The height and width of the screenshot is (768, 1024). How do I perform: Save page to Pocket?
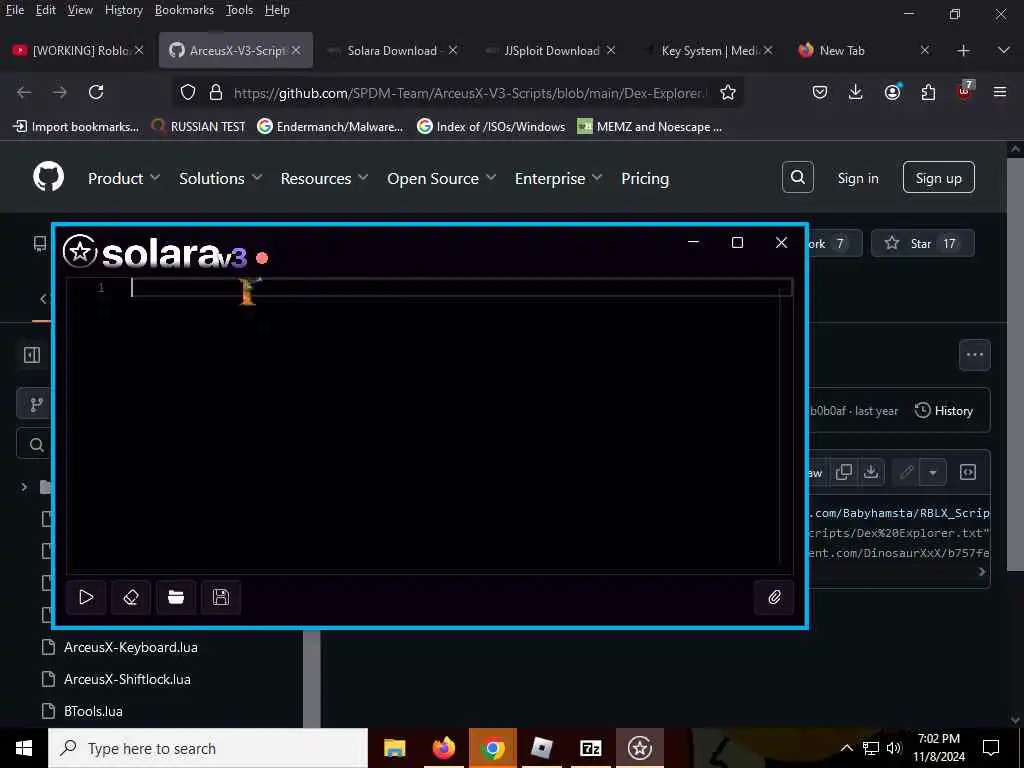tap(820, 92)
